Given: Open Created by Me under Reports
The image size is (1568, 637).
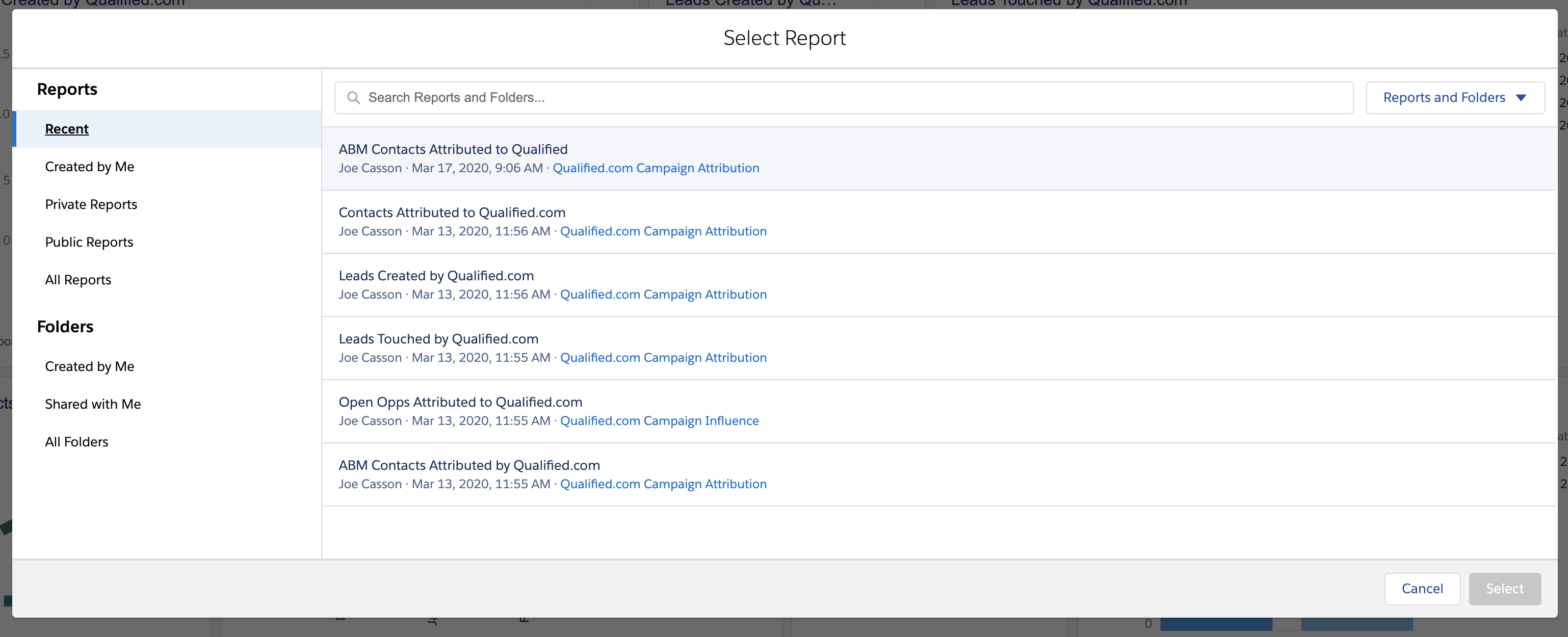Looking at the screenshot, I should [x=90, y=167].
